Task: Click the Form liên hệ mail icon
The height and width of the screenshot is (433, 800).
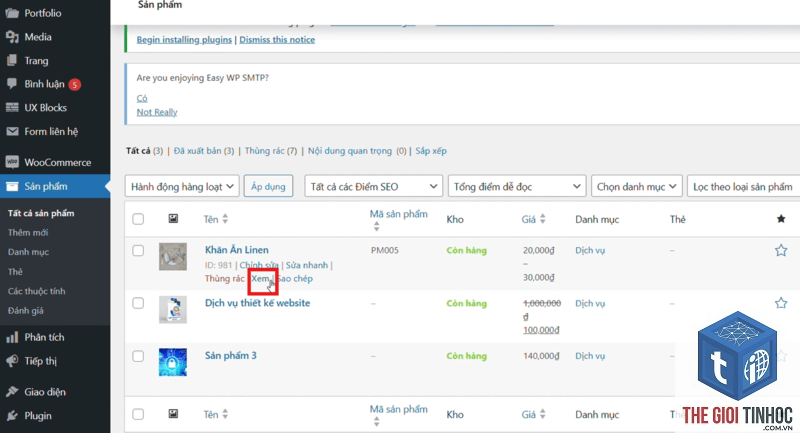Action: [x=12, y=132]
